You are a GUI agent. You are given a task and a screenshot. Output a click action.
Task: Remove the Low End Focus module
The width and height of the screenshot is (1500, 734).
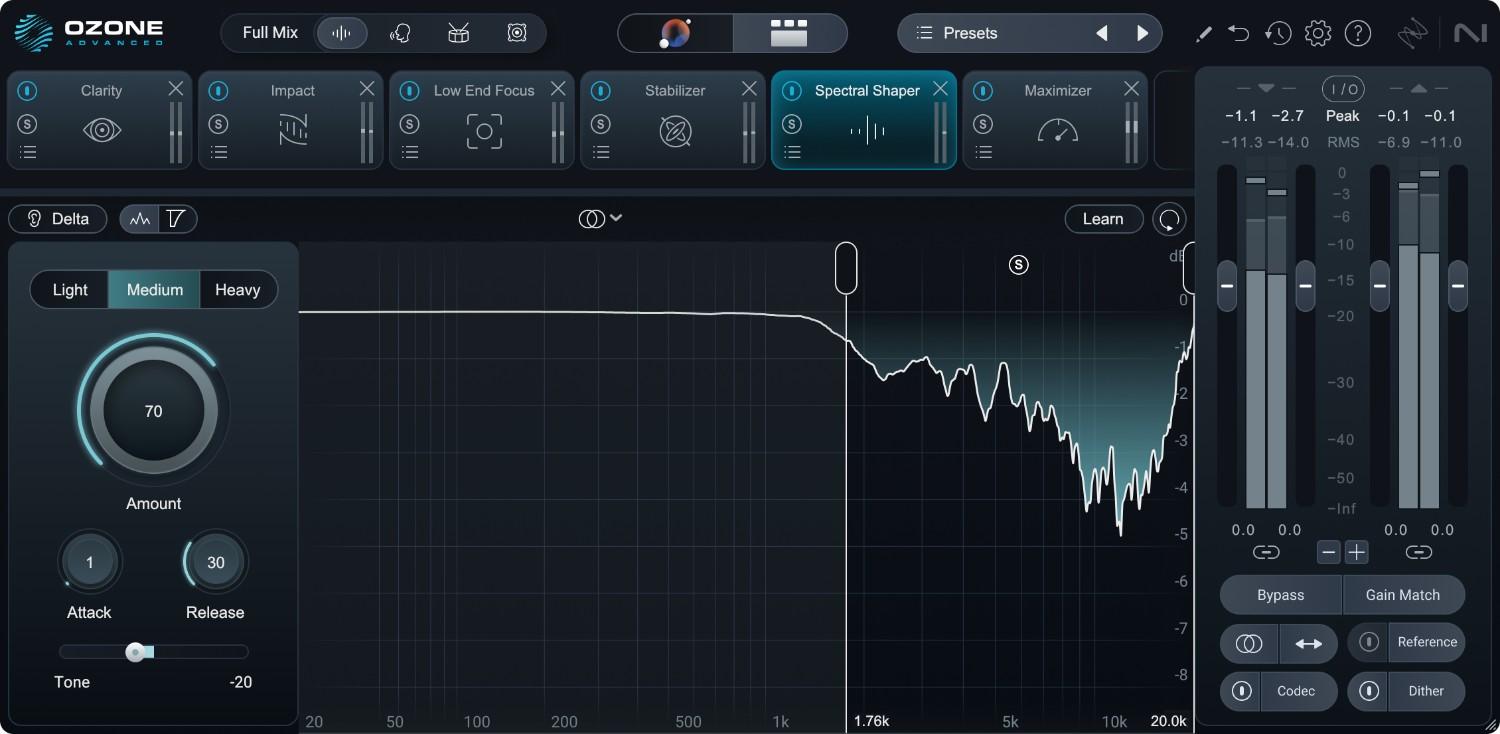coord(558,89)
